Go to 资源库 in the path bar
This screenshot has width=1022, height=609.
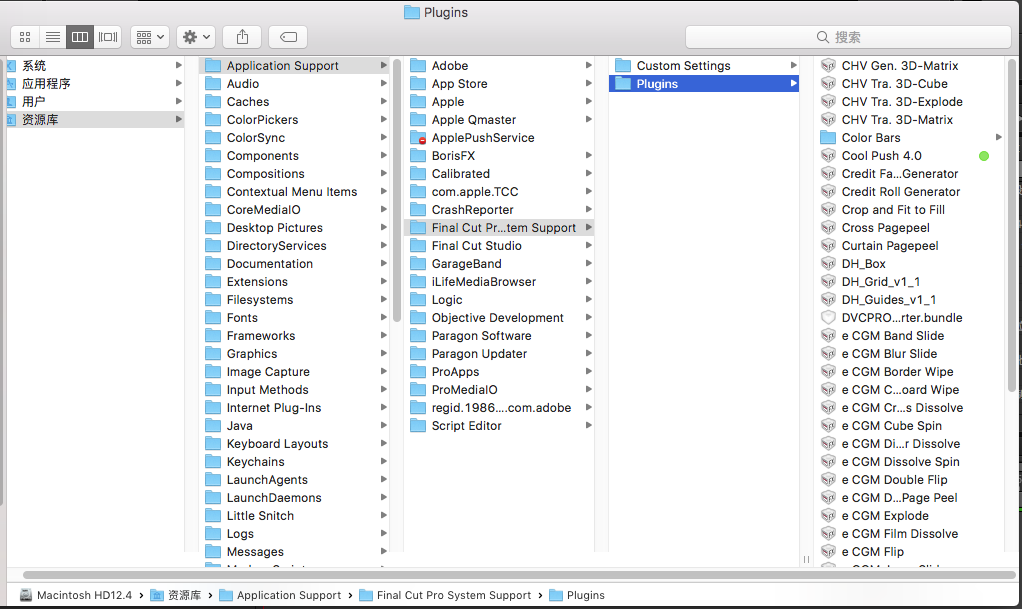coord(176,595)
